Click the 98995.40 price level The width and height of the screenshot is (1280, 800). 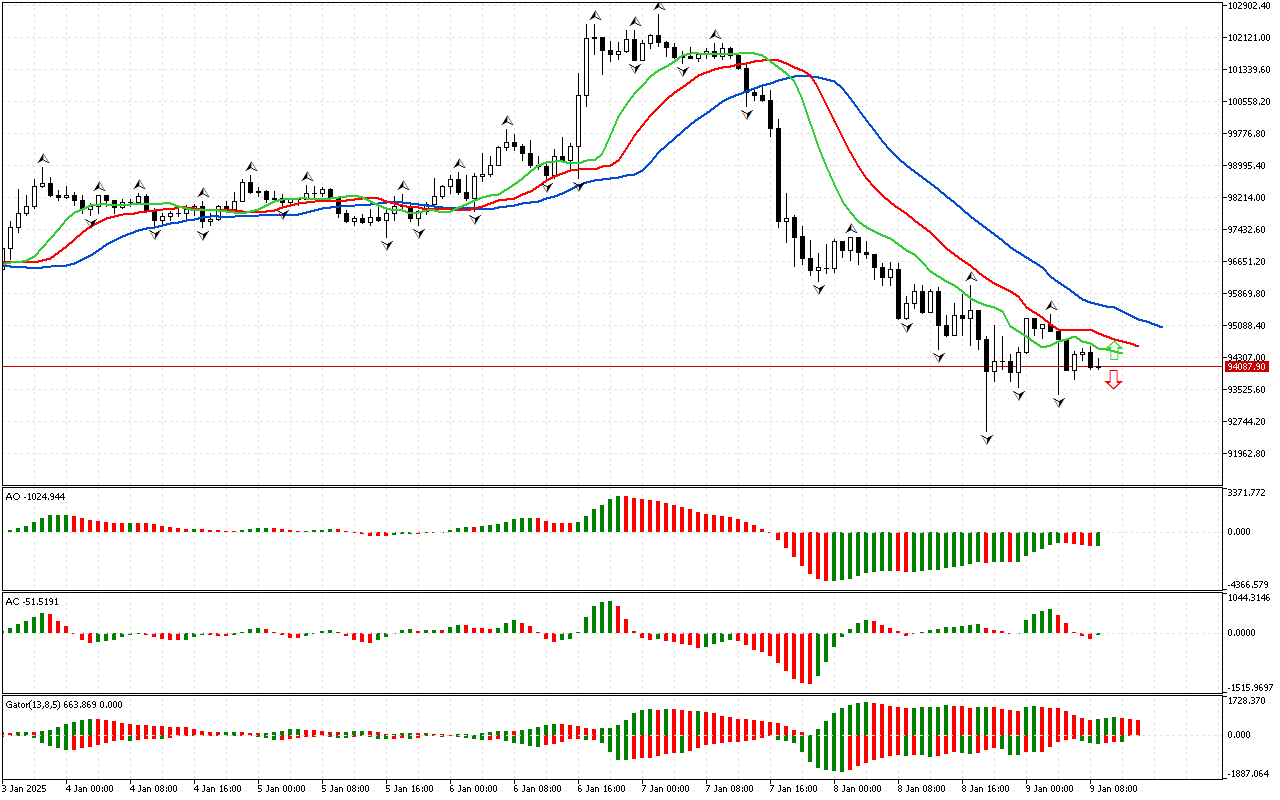coord(1249,166)
